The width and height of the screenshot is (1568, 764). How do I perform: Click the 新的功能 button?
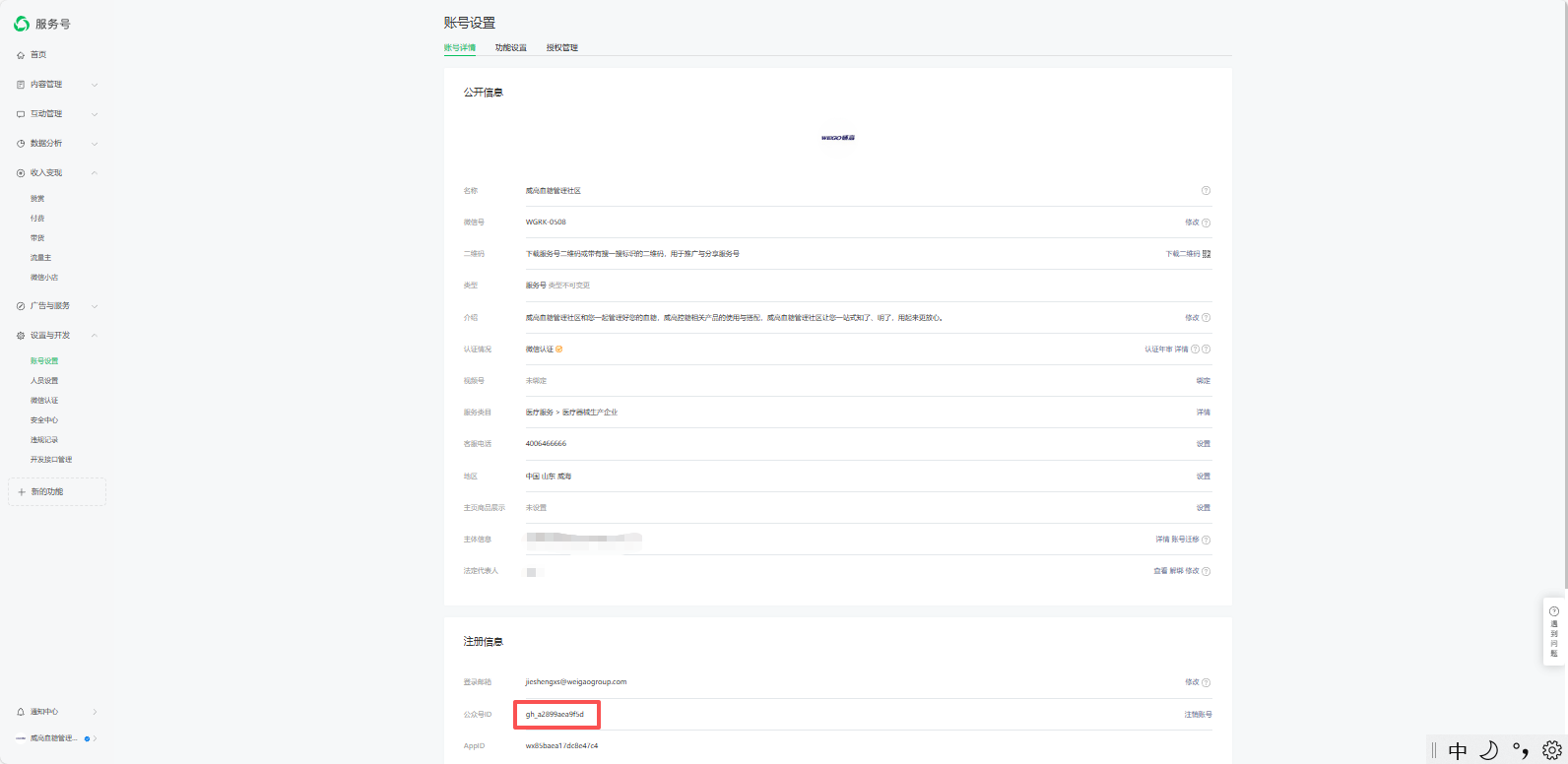pyautogui.click(x=57, y=492)
